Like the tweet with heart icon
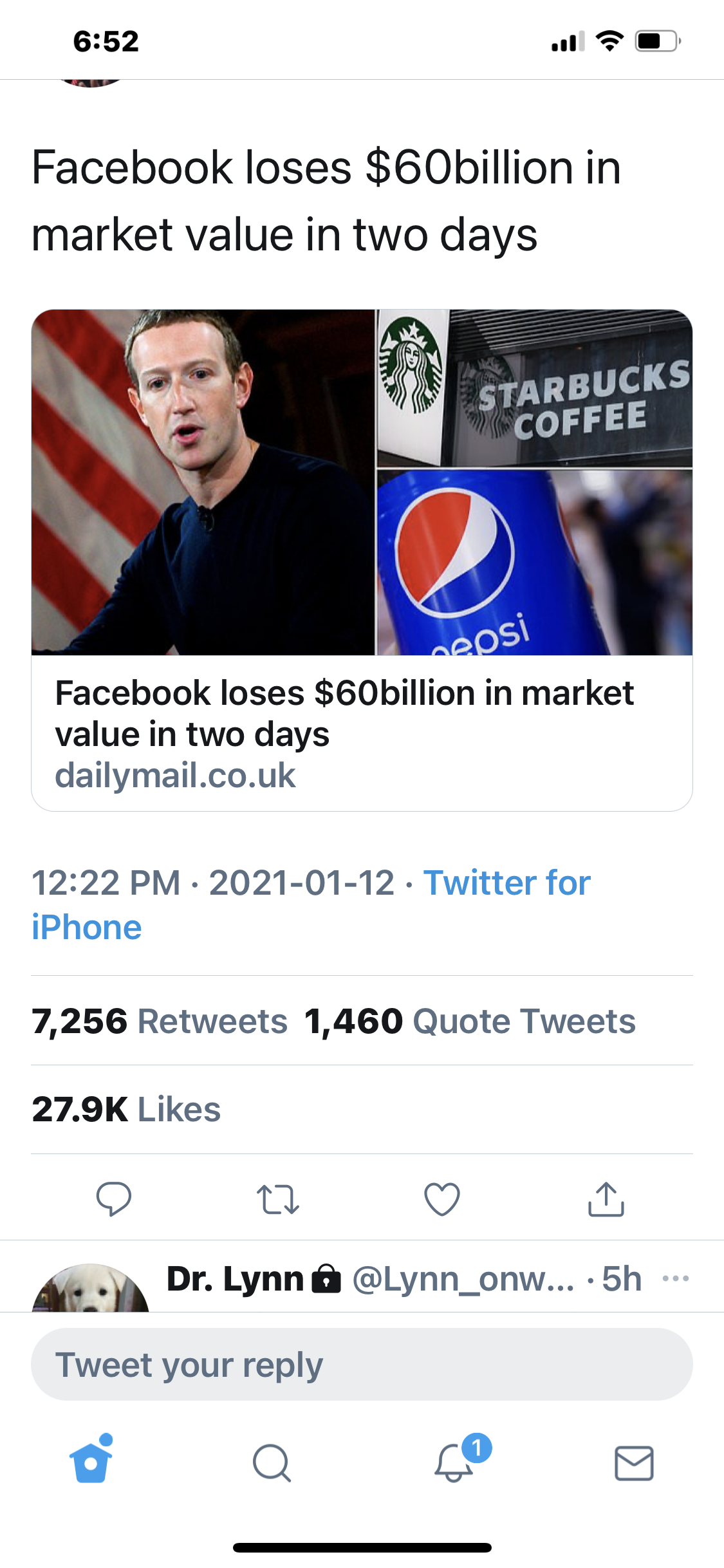This screenshot has height=1568, width=724. [442, 1199]
